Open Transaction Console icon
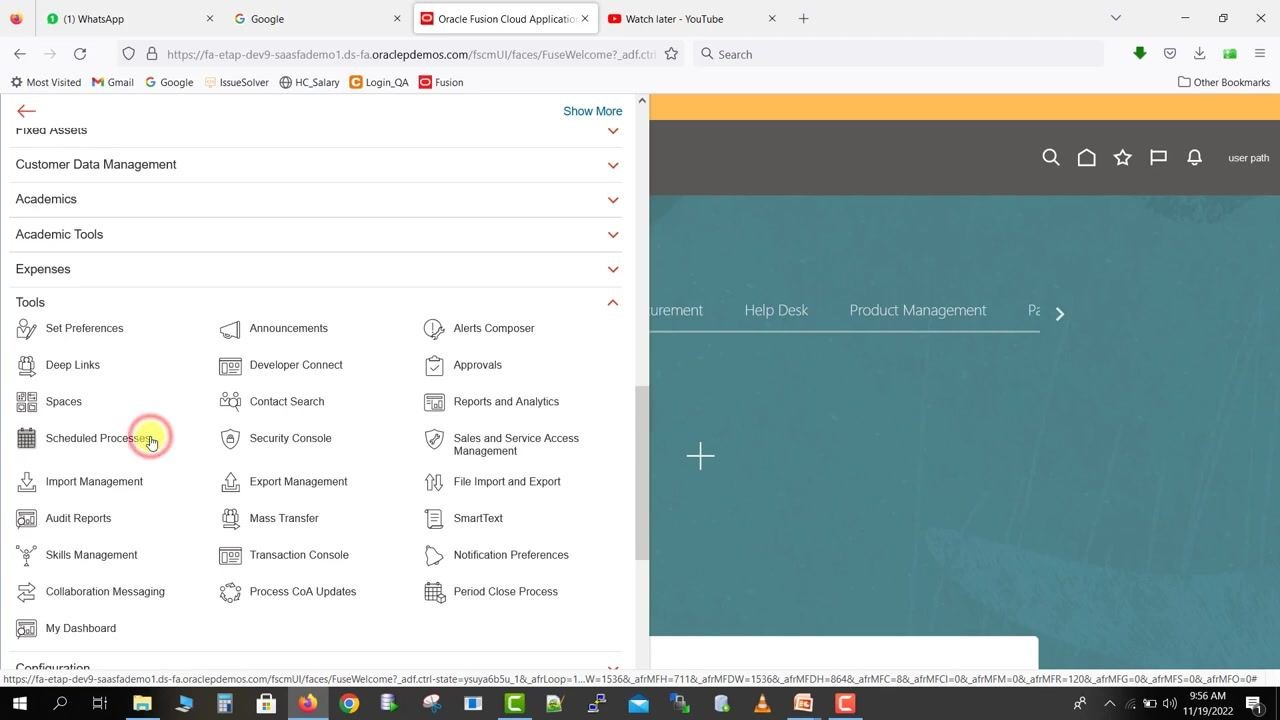 point(230,555)
